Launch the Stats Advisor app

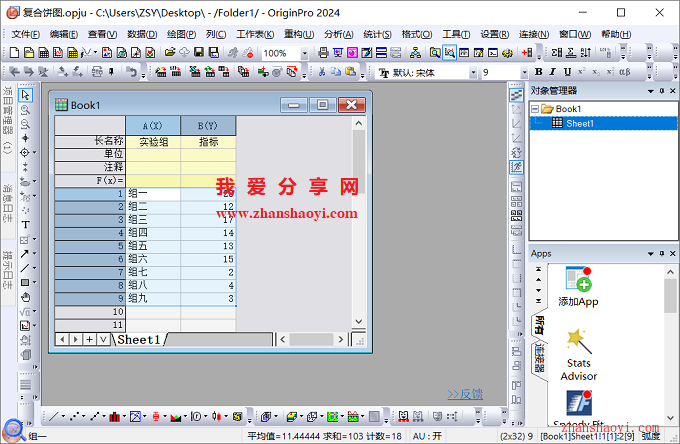point(579,356)
